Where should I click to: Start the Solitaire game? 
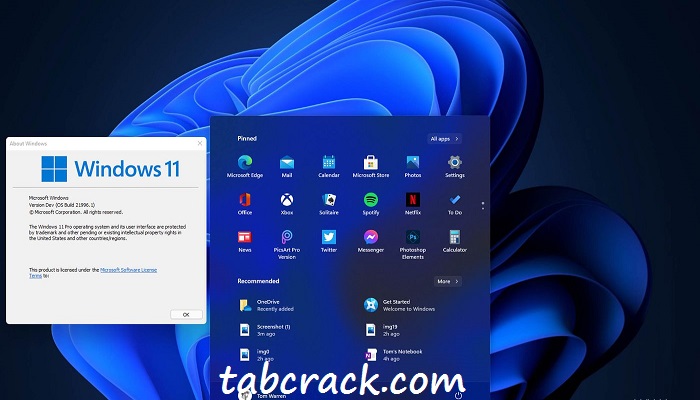click(329, 204)
